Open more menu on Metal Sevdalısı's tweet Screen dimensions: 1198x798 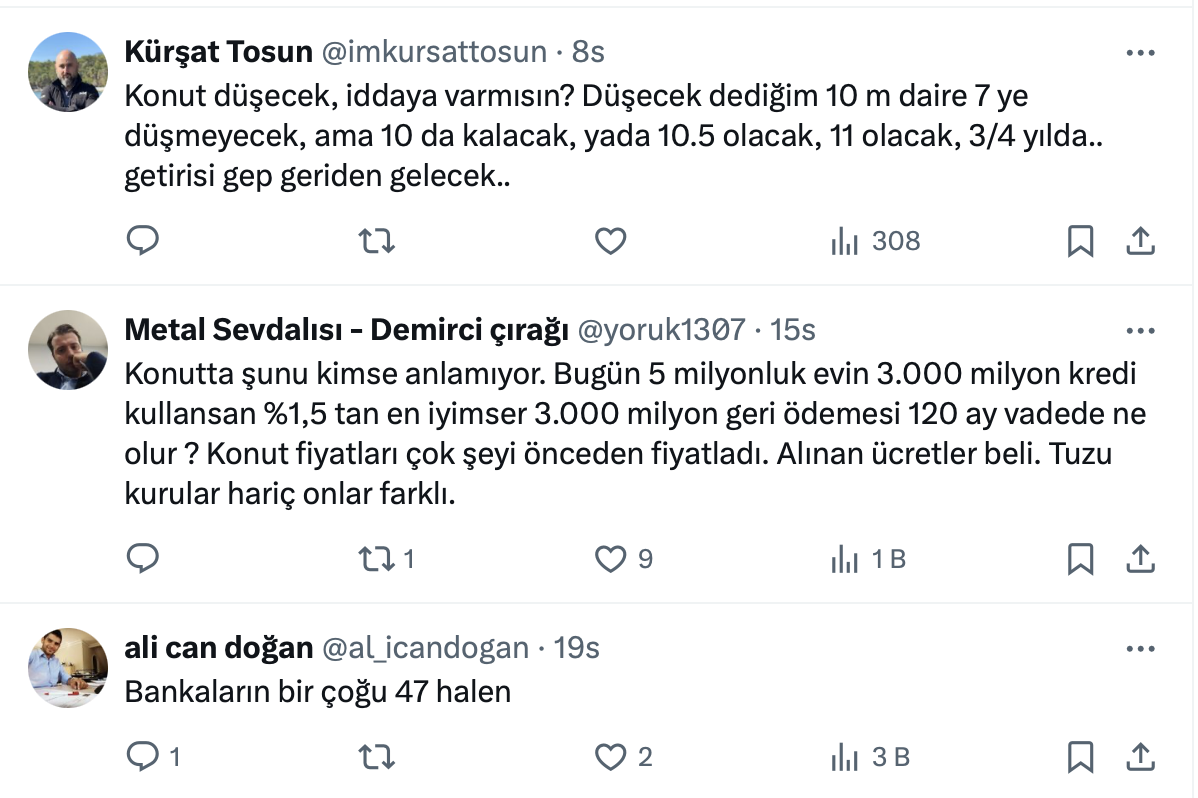click(1141, 331)
